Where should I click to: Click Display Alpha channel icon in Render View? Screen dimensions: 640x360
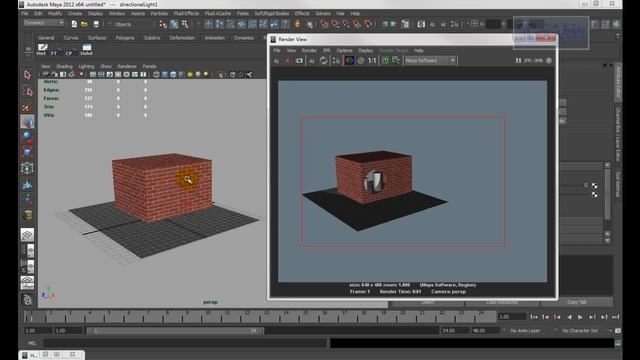point(360,60)
